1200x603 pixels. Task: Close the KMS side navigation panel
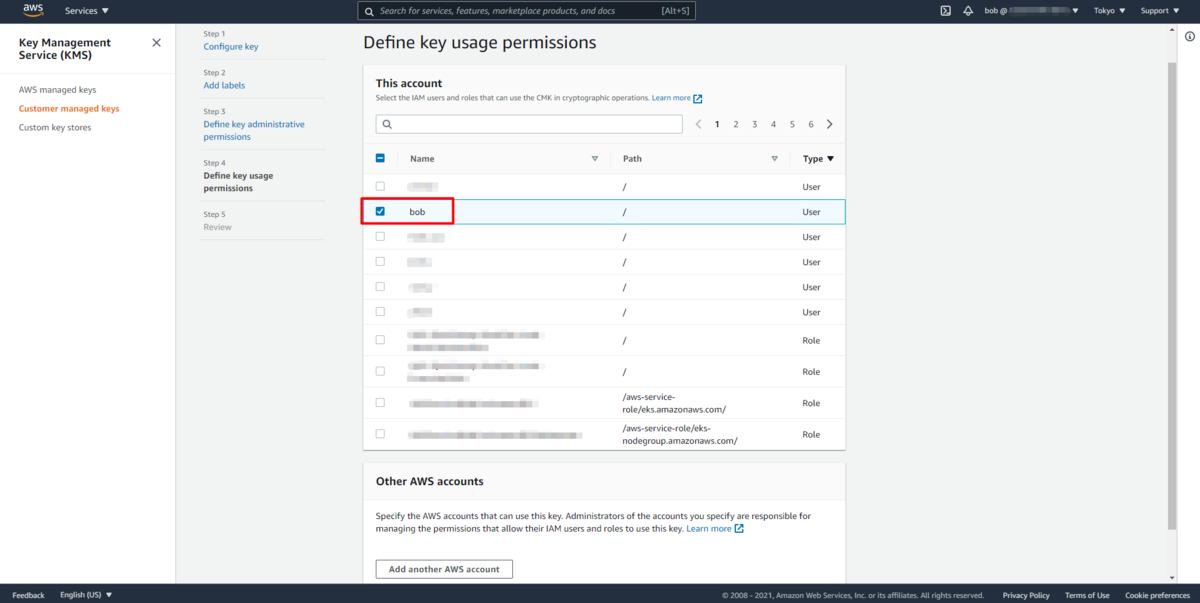156,43
